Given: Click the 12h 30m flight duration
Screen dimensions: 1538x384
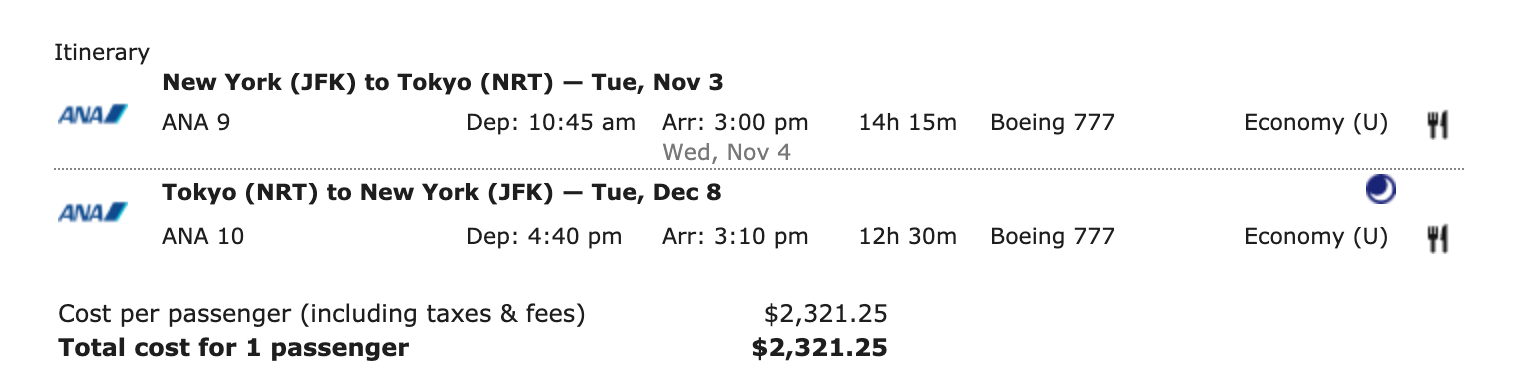Looking at the screenshot, I should (x=907, y=237).
